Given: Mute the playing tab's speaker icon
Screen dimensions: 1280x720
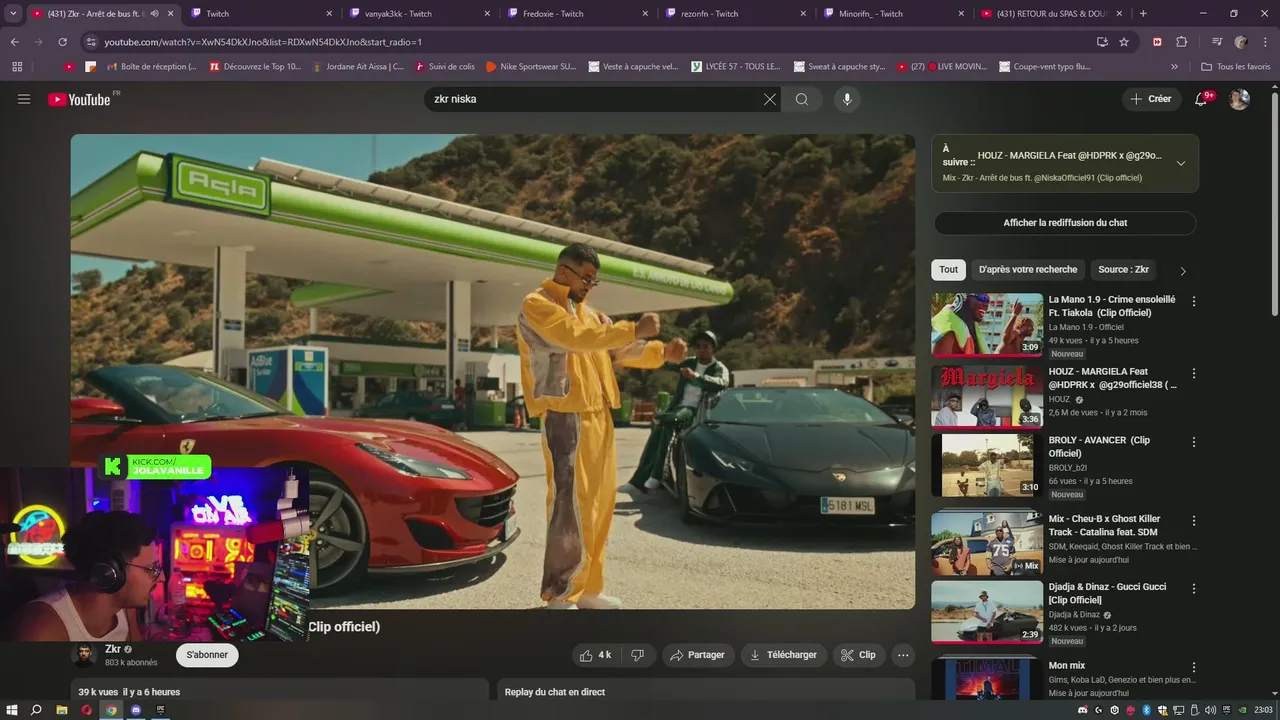Looking at the screenshot, I should [155, 13].
